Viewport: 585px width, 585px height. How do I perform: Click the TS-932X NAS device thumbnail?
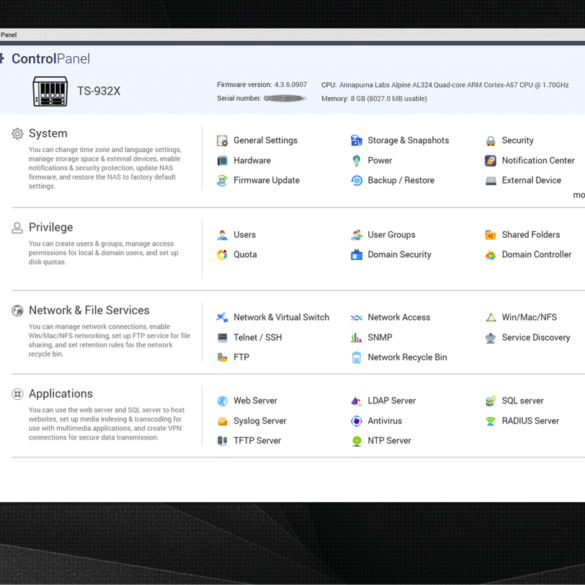pos(50,91)
